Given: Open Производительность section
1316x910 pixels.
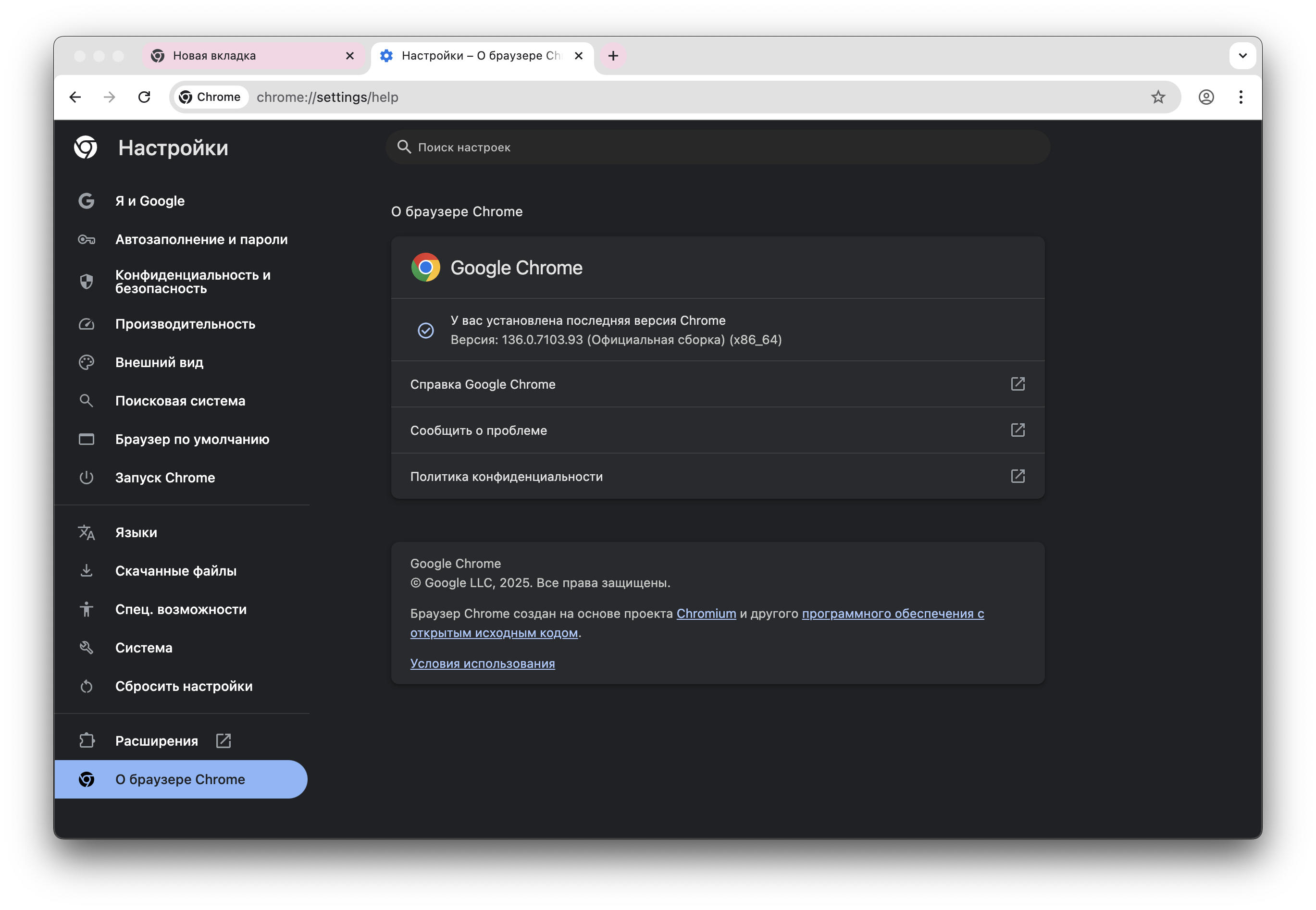Looking at the screenshot, I should [x=185, y=324].
